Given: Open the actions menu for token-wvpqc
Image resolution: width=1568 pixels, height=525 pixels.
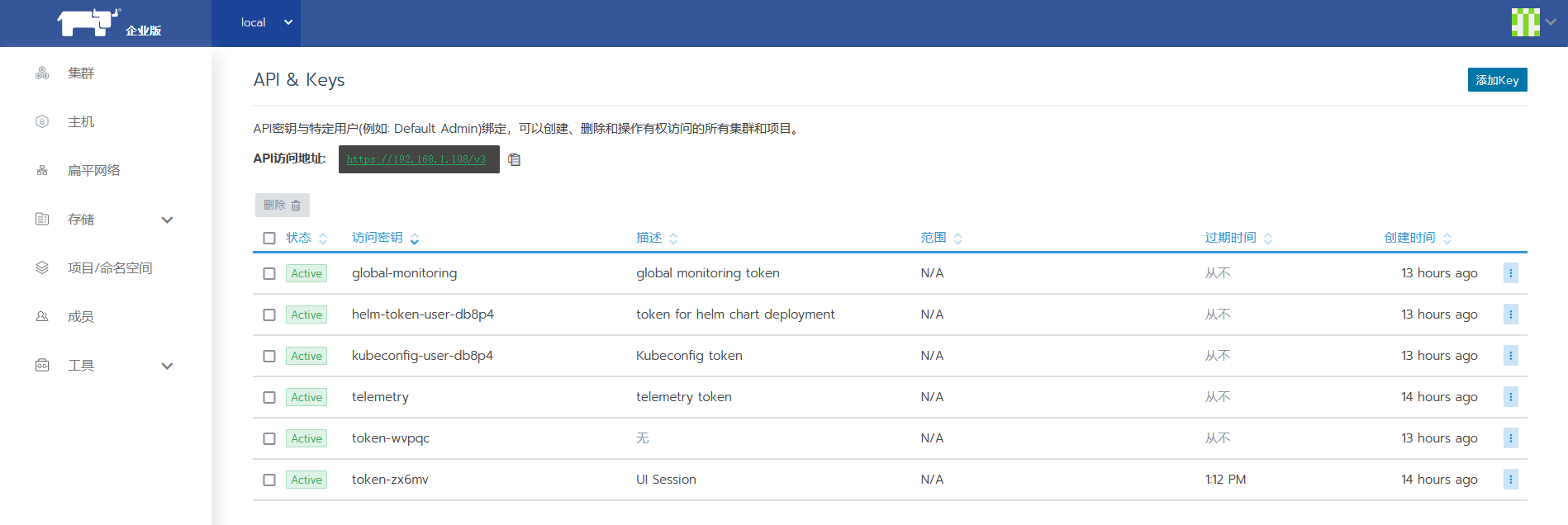Looking at the screenshot, I should [x=1510, y=438].
